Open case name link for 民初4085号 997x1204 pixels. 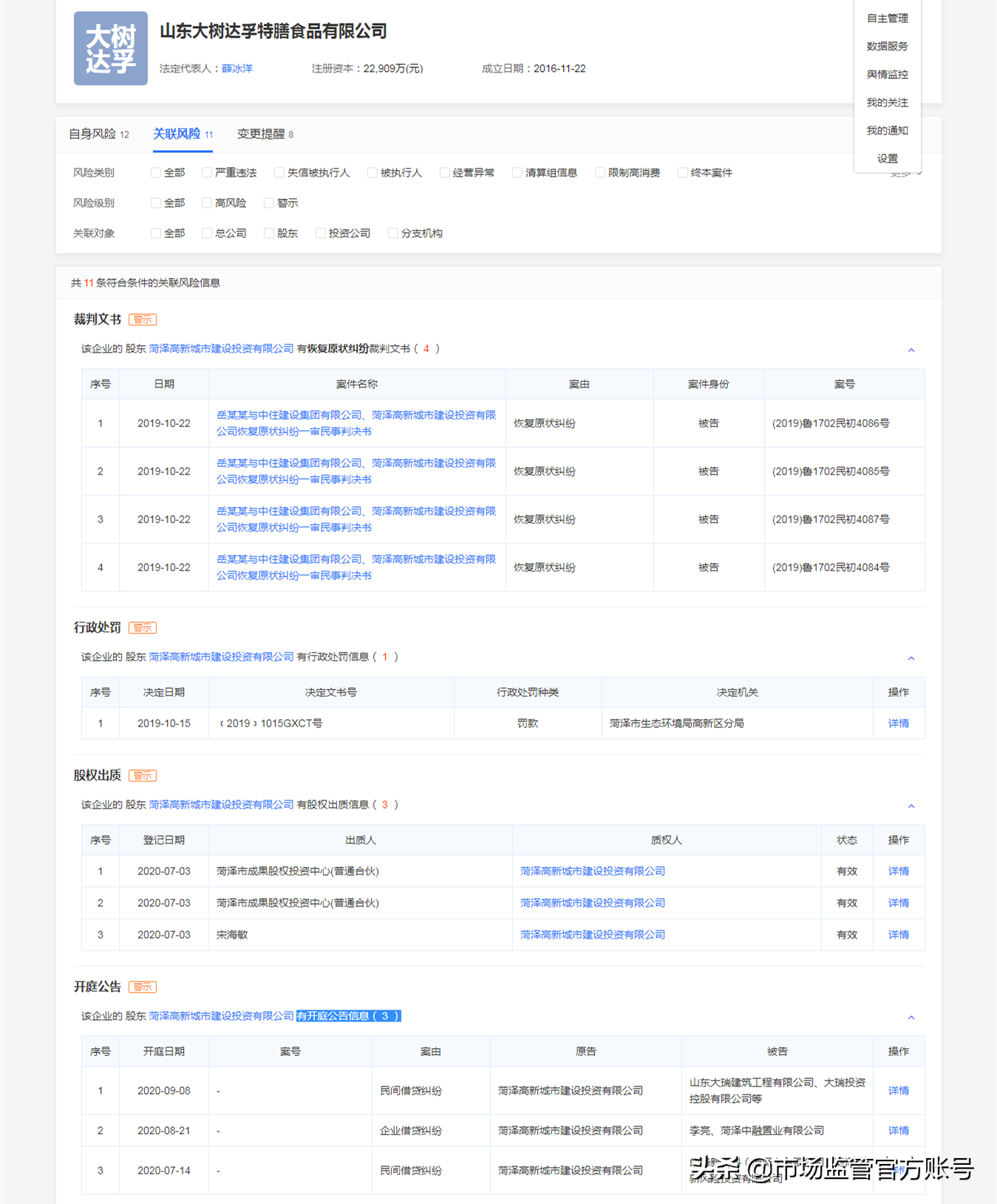356,472
